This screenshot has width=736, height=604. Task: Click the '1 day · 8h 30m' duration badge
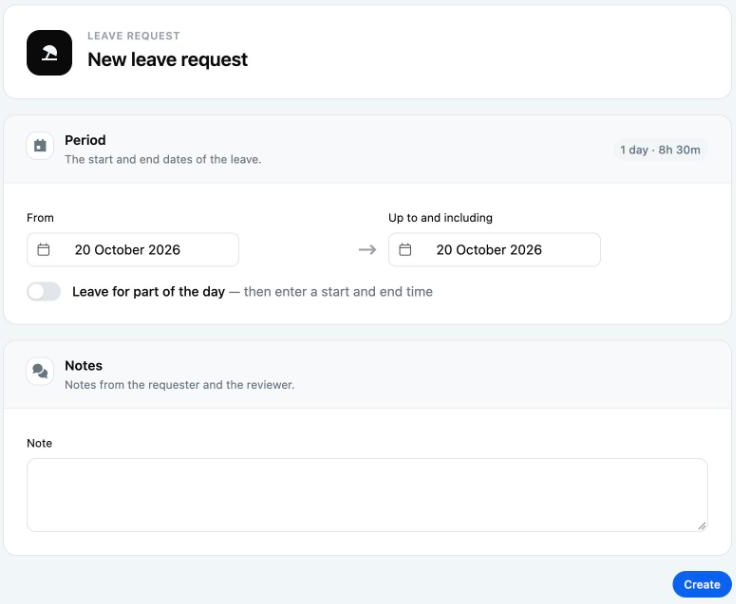click(x=660, y=150)
